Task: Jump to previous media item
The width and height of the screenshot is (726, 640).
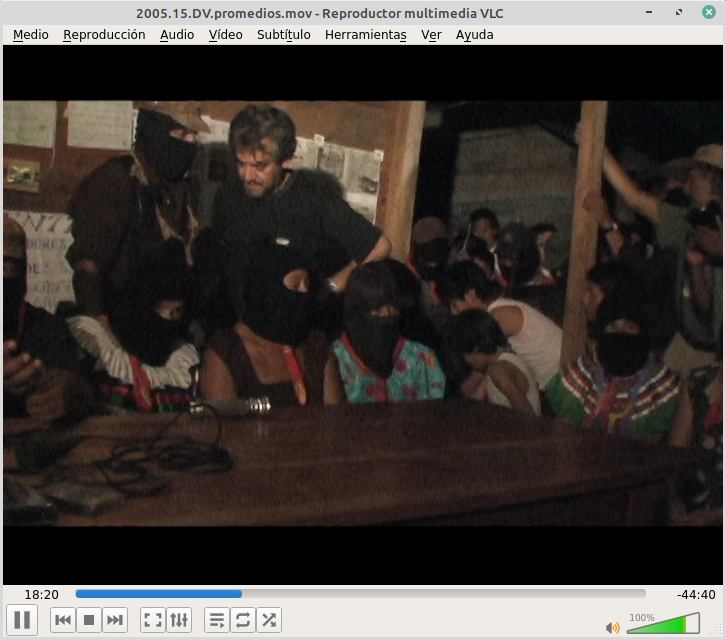Action: click(63, 620)
